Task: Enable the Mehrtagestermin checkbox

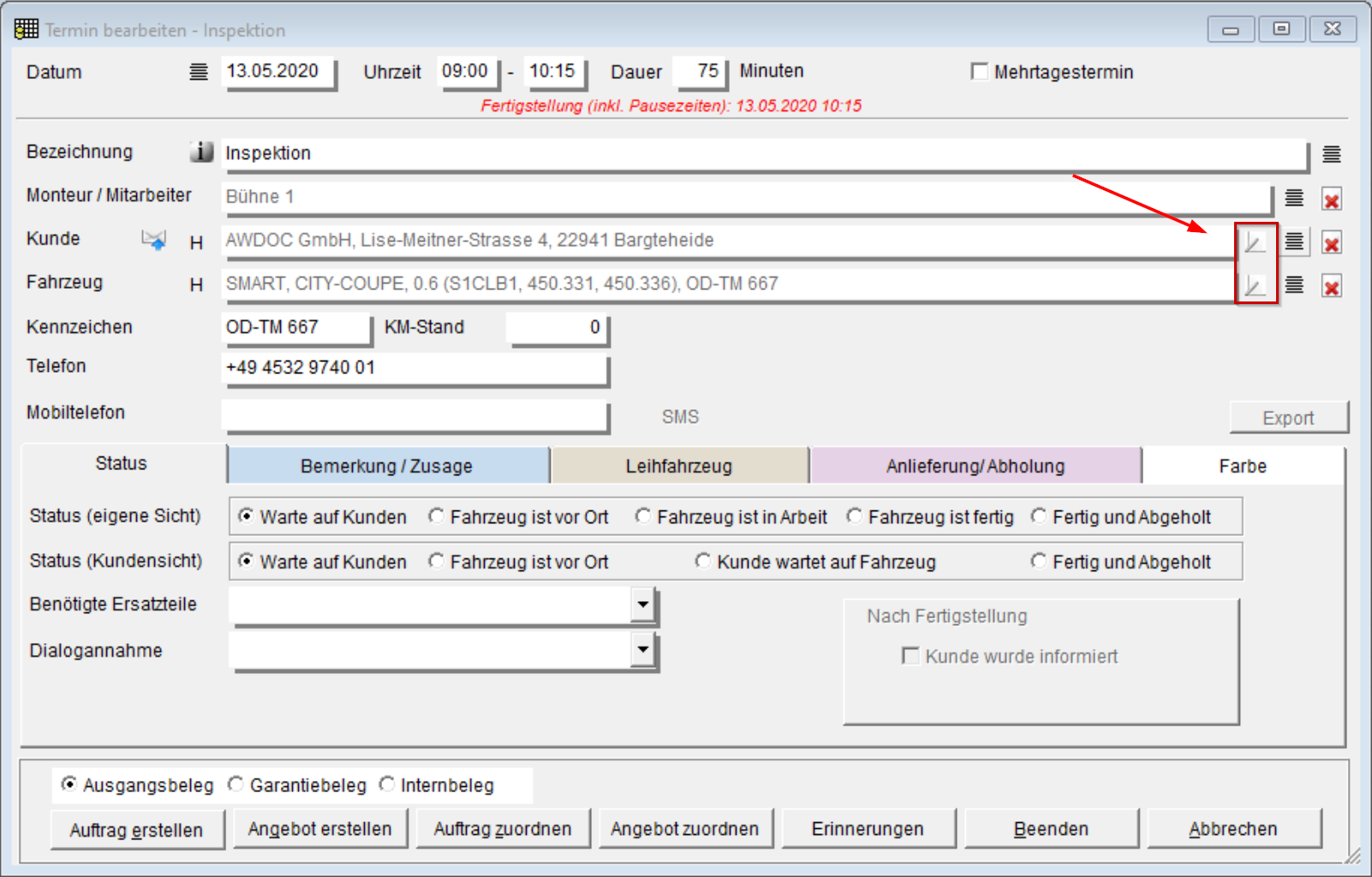Action: tap(980, 71)
